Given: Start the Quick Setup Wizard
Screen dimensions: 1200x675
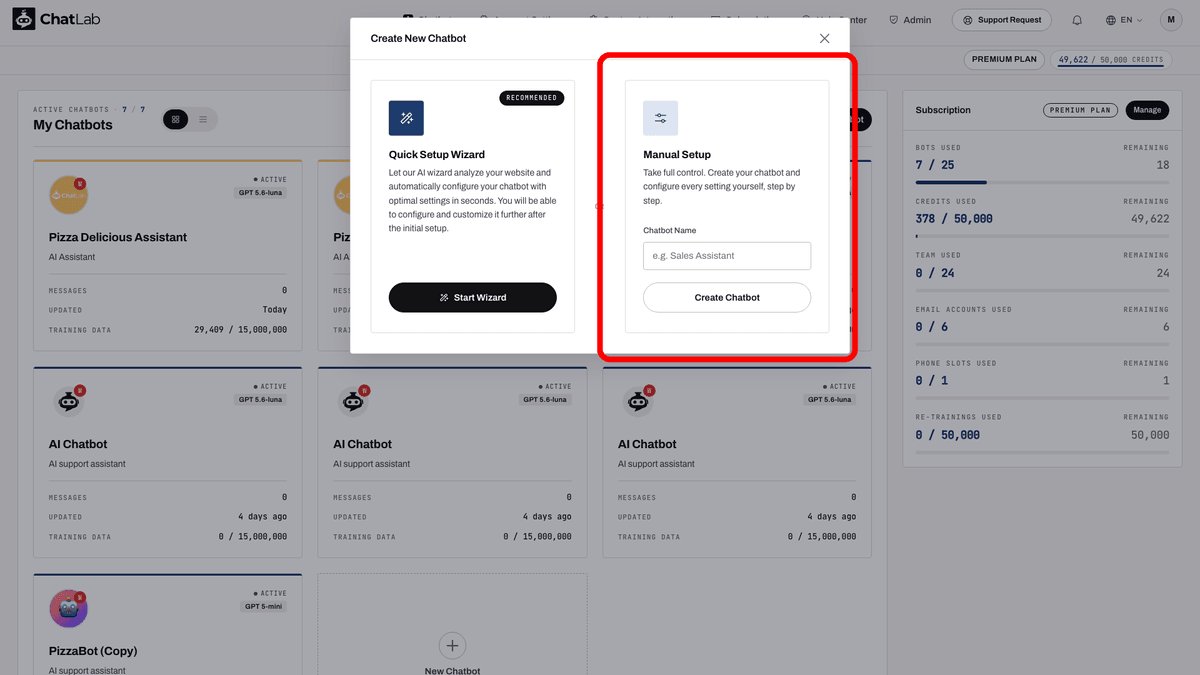Looking at the screenshot, I should coord(473,298).
